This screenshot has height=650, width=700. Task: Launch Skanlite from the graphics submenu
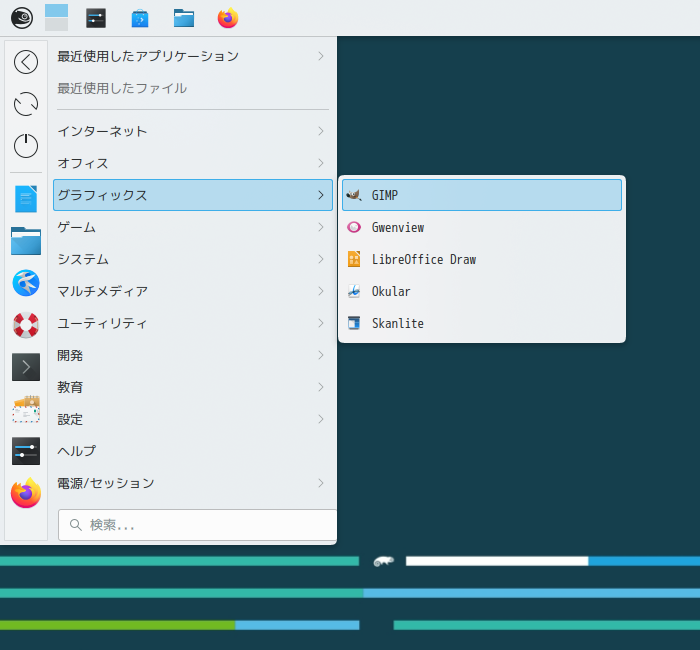pos(482,323)
